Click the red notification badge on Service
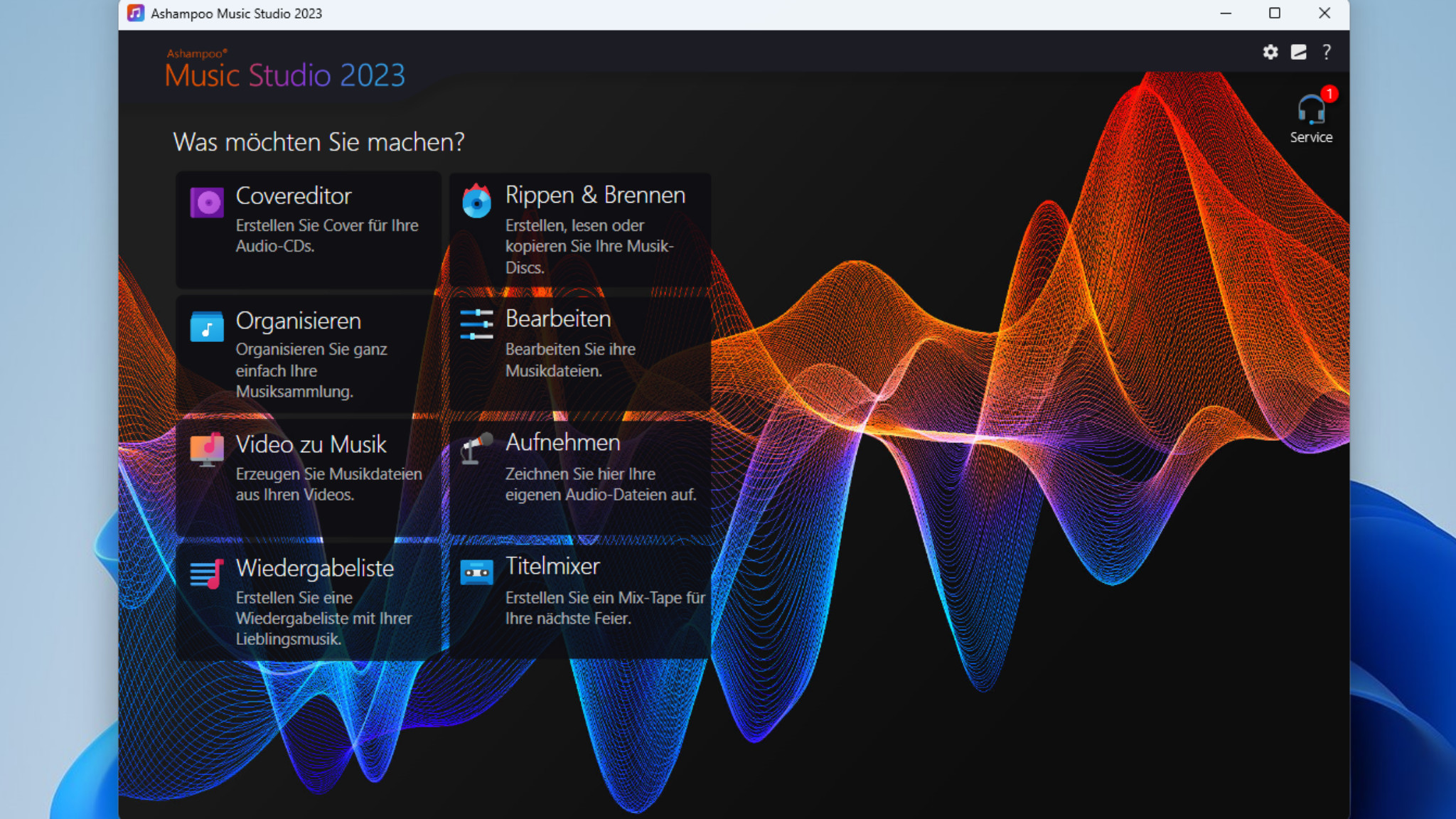This screenshot has height=819, width=1456. [1329, 94]
